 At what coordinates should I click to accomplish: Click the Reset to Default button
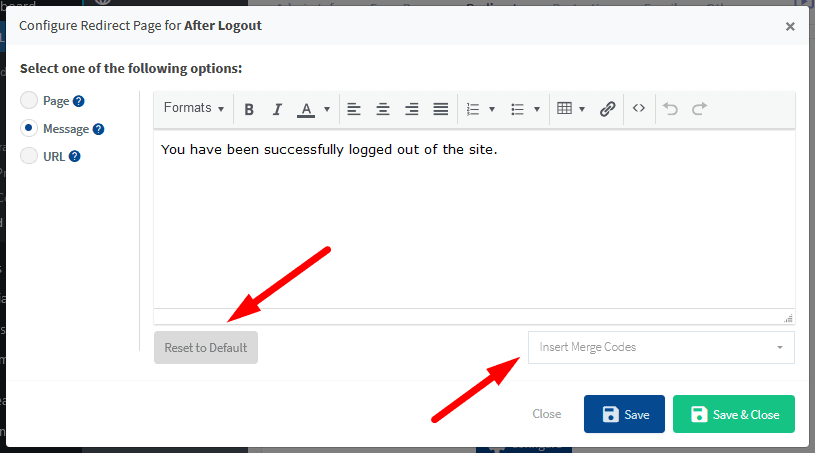tap(206, 347)
